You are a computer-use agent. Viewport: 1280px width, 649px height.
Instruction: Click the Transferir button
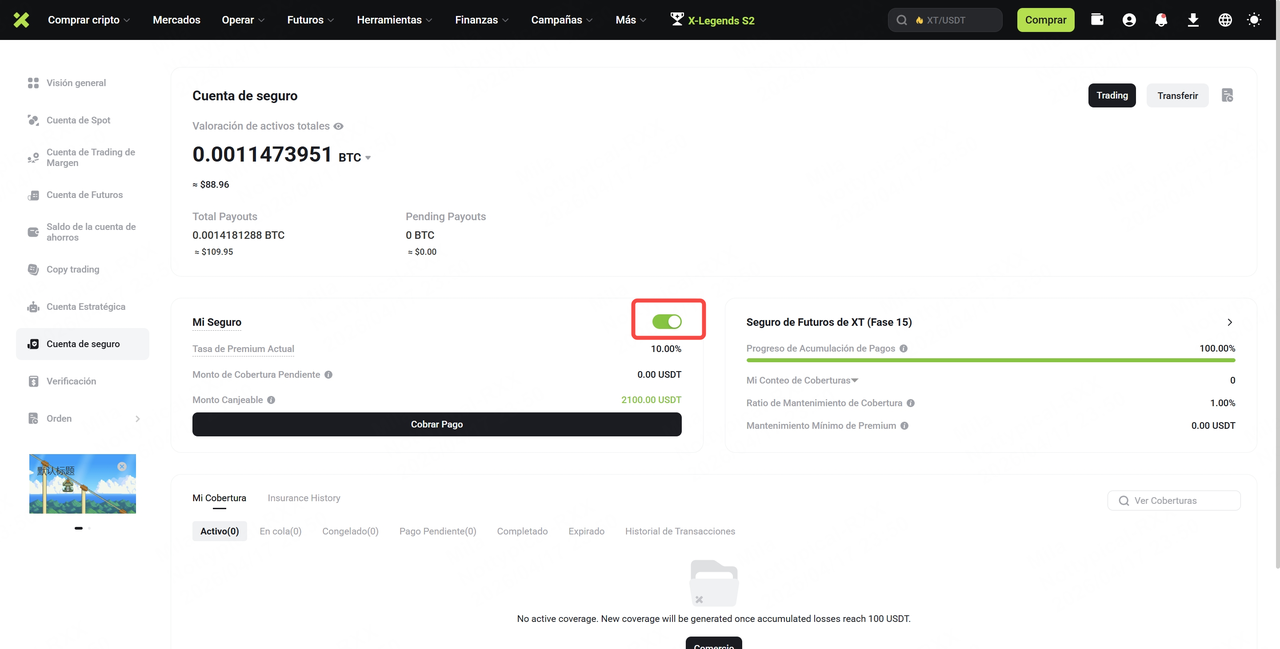1178,95
